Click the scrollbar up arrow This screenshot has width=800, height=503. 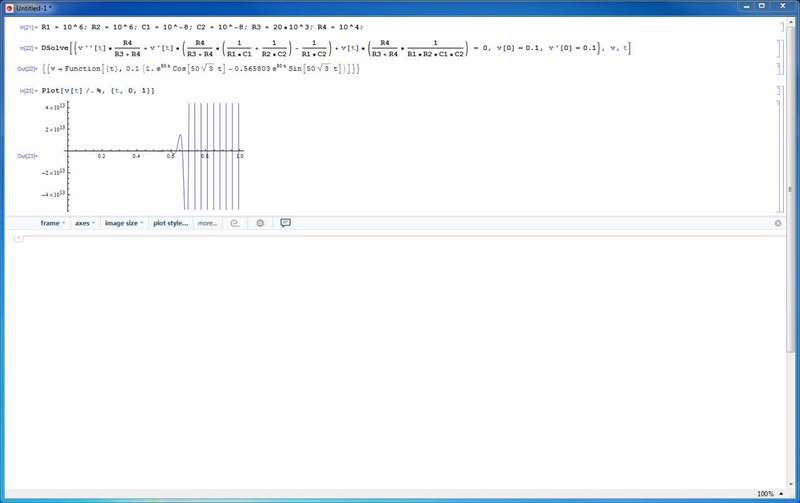pos(790,20)
